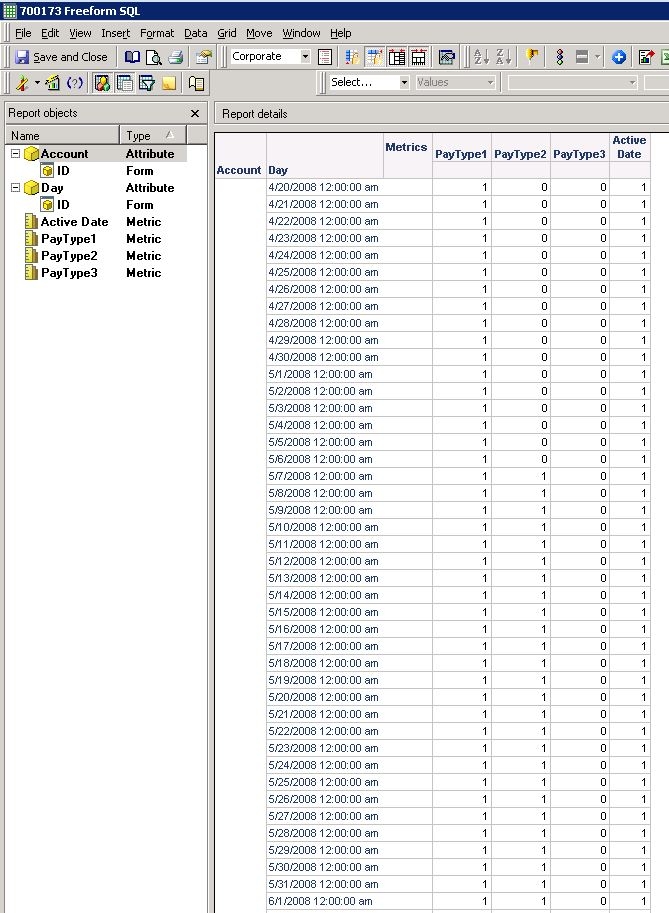Click the blue circle plus icon

[619, 57]
